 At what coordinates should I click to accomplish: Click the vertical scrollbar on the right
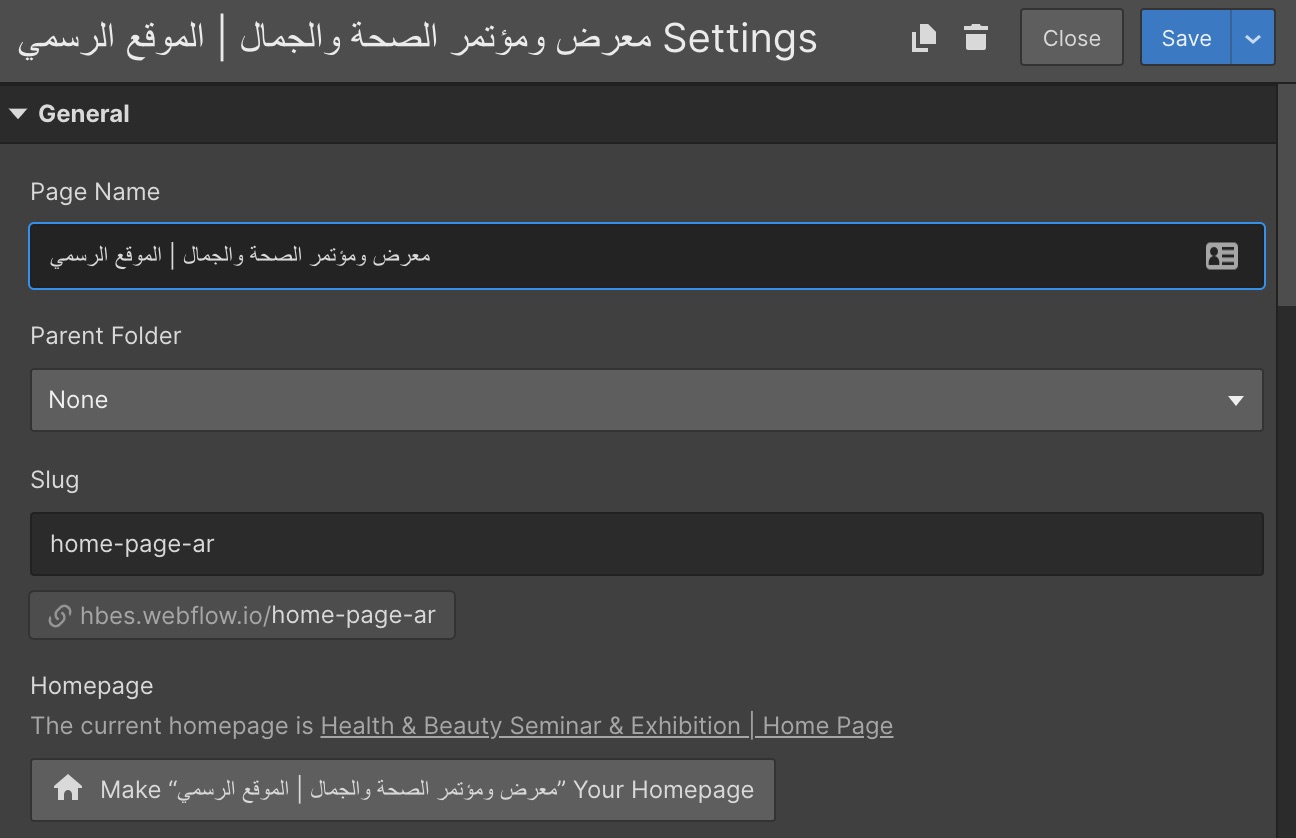tap(1286, 200)
